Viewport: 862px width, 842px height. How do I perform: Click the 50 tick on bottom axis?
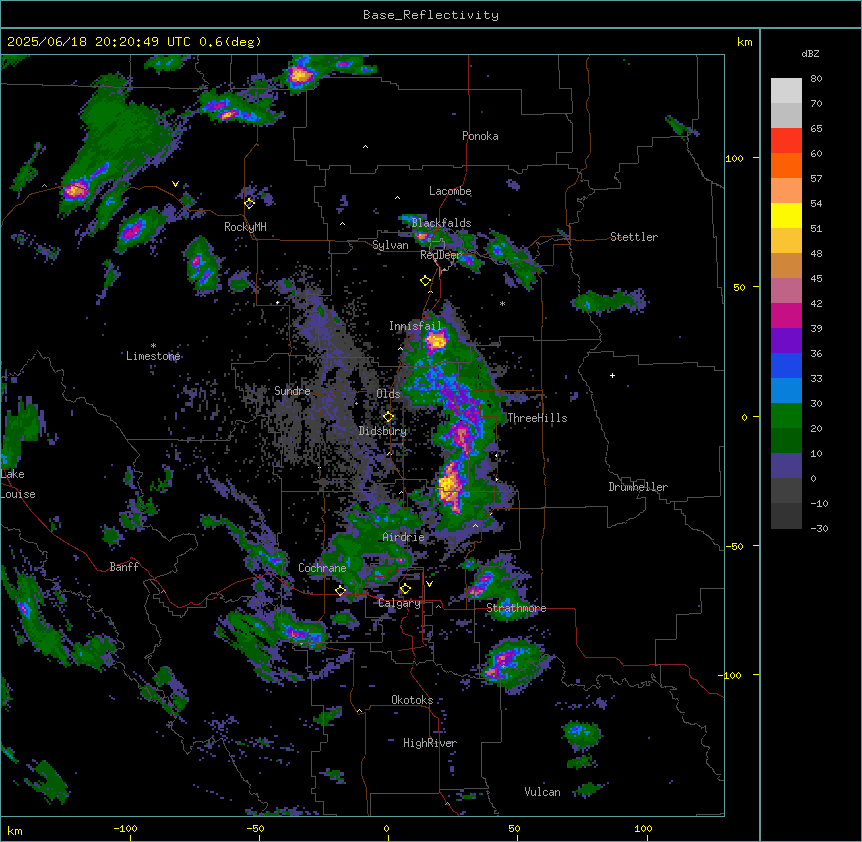coord(515,828)
